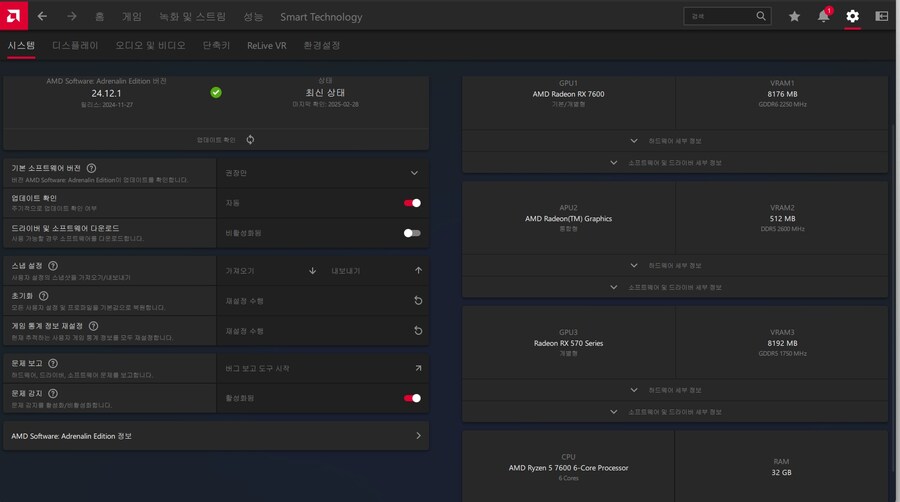Click the magnifier icon in the search box
The width and height of the screenshot is (900, 502).
coord(761,17)
